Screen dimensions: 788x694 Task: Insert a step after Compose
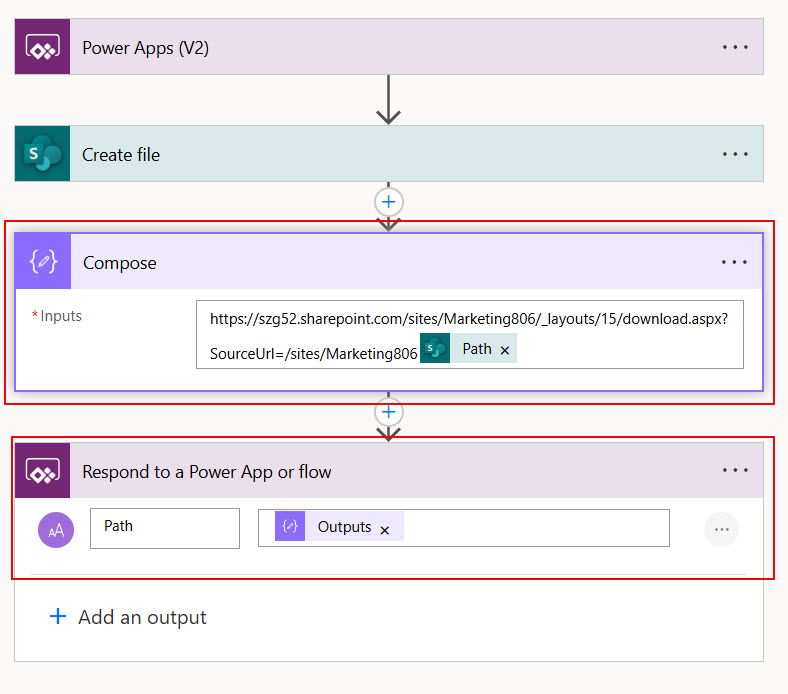[x=388, y=412]
